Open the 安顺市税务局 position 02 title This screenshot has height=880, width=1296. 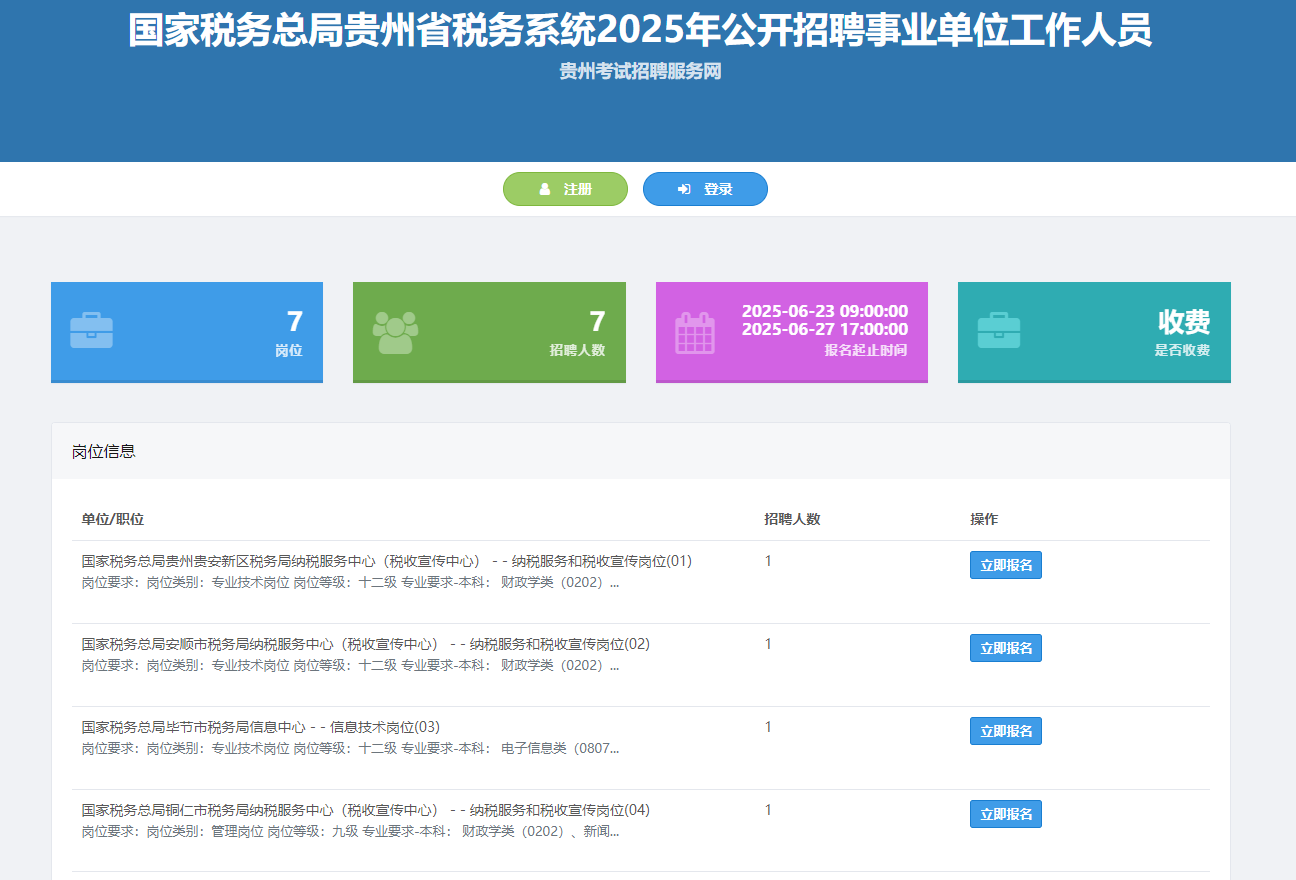point(365,644)
